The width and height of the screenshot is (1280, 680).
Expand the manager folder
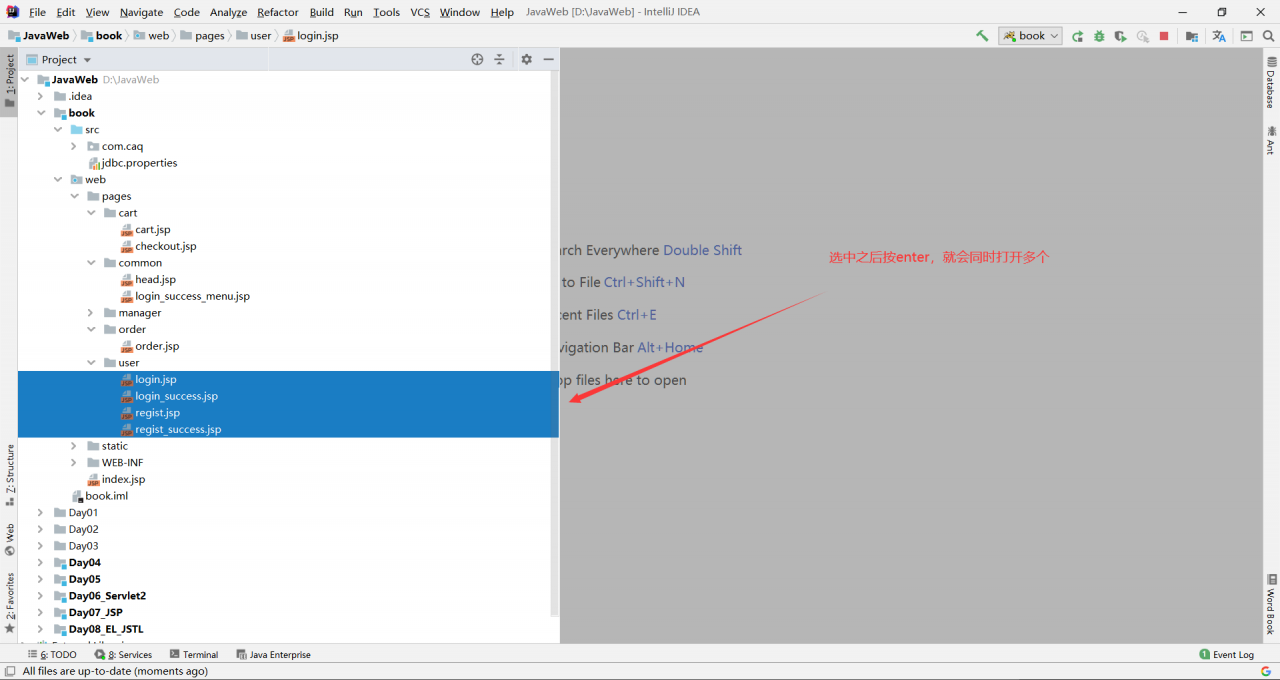(91, 313)
